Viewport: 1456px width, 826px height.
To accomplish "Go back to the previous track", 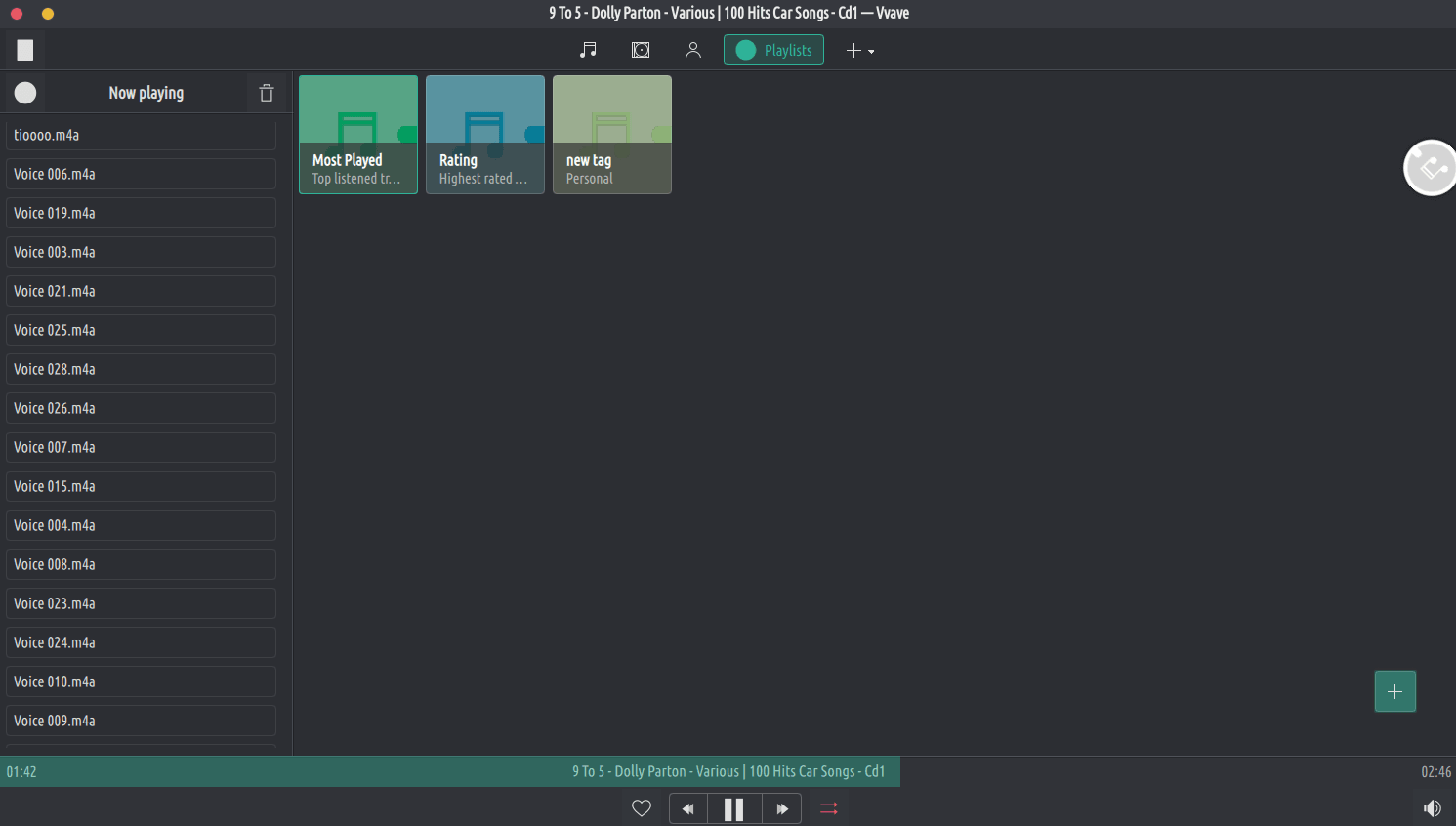I will click(x=688, y=808).
